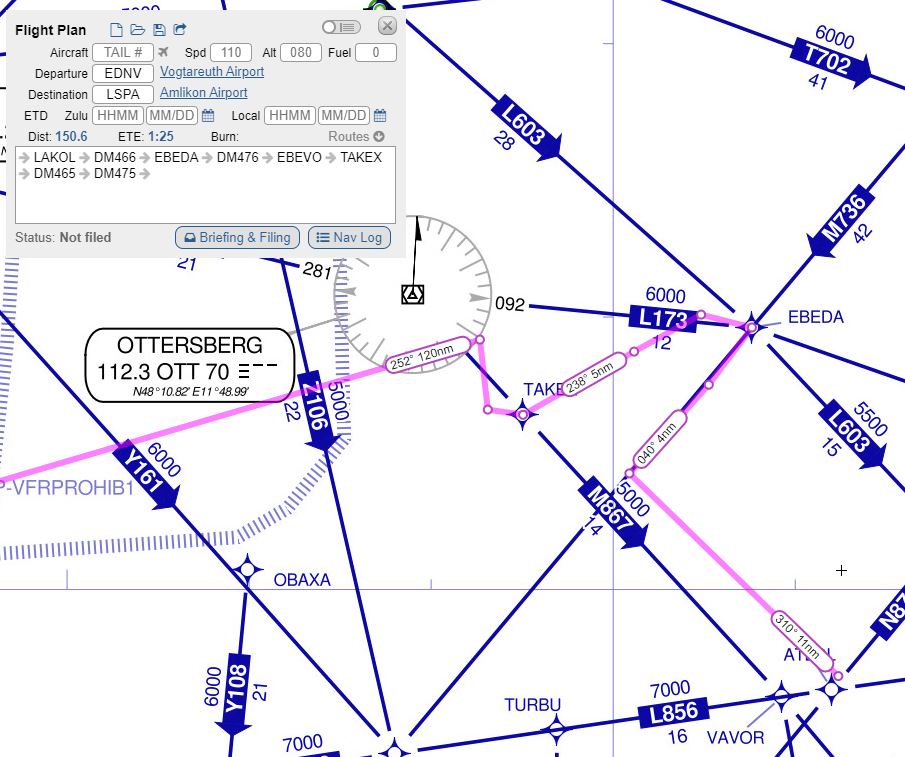905x757 pixels.
Task: Open the Zulu date calendar picker
Action: (208, 115)
